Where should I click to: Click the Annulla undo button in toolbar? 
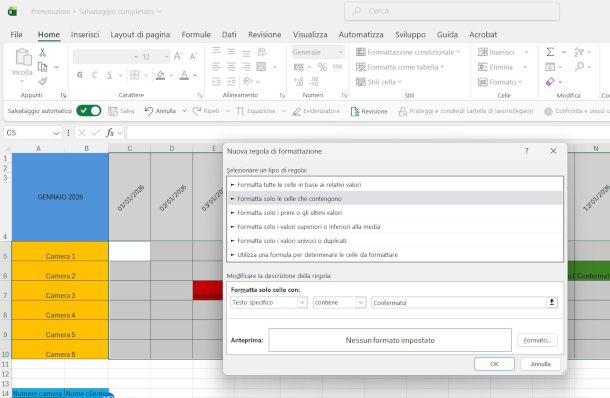(x=160, y=111)
